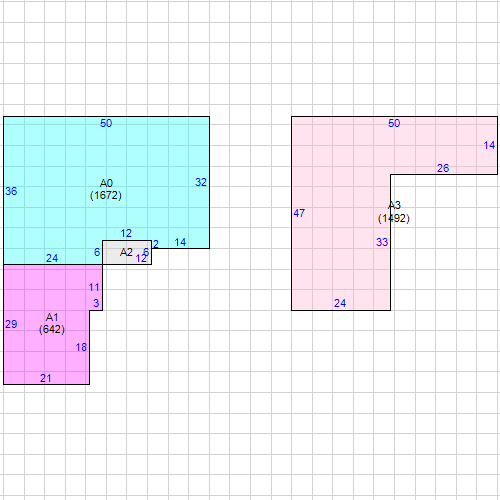Click the '2' dimension beside A2
Image resolution: width=500 pixels, height=500 pixels.
pyautogui.click(x=156, y=244)
